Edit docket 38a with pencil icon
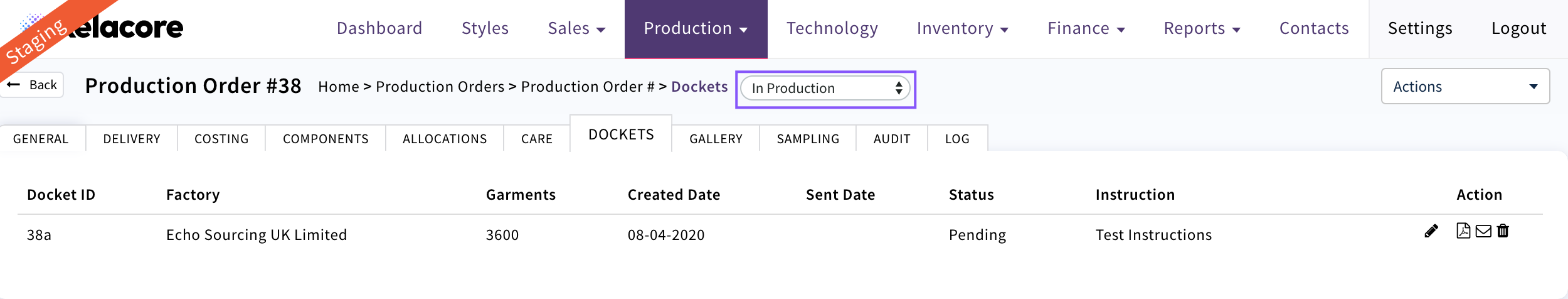 1431,232
